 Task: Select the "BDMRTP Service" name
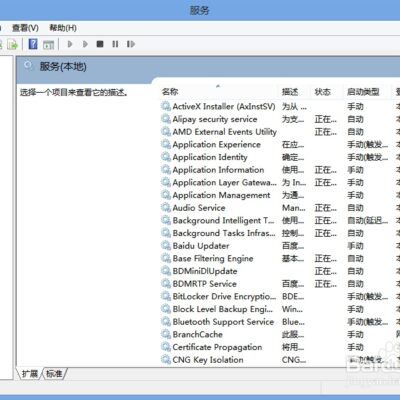point(205,284)
